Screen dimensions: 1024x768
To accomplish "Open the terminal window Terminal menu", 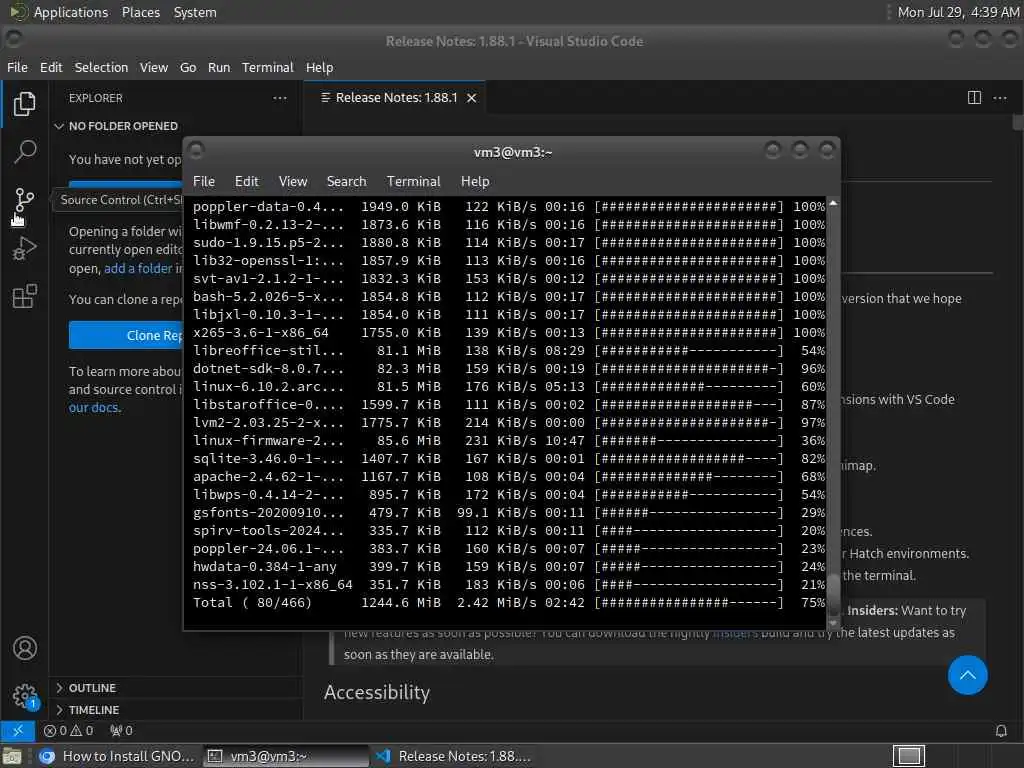I will 413,182.
